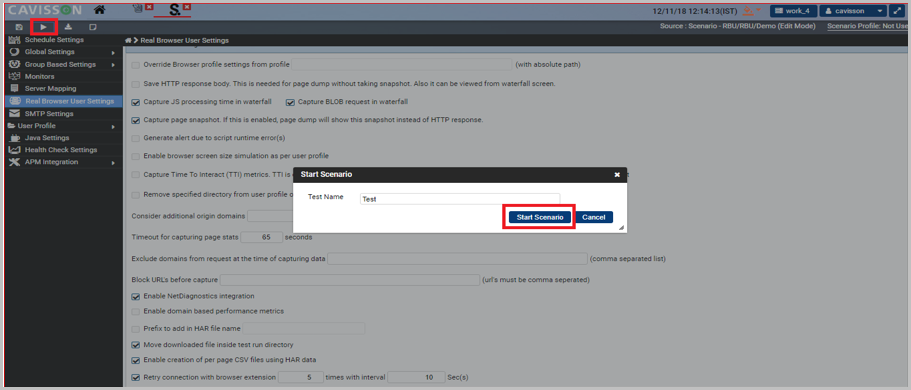The image size is (911, 390).
Task: Click the download icon in toolbar
Action: click(x=69, y=27)
